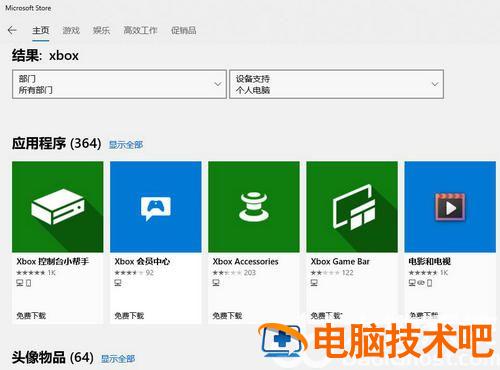Image resolution: width=500 pixels, height=370 pixels.
Task: Click the PC device icon under Xbox Accessories
Action: (x=216, y=283)
